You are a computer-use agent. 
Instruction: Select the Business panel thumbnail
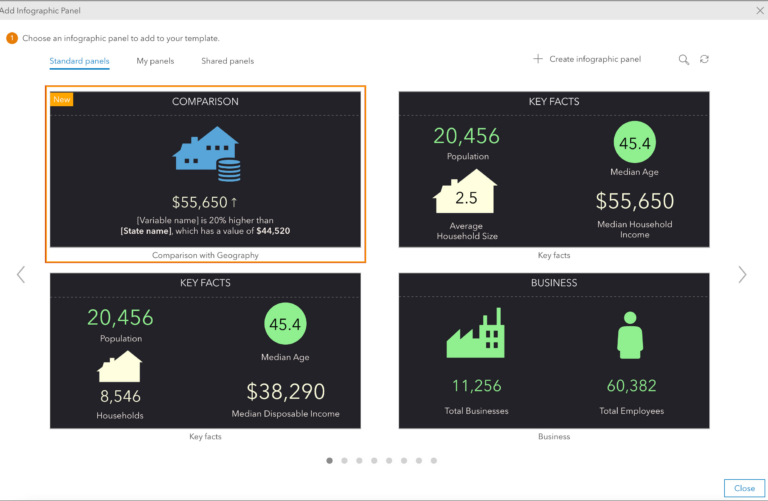point(554,351)
